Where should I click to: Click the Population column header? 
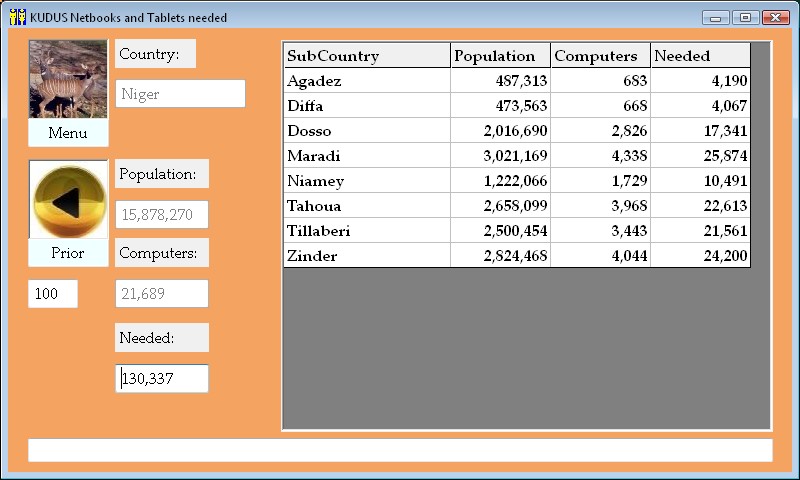point(500,56)
